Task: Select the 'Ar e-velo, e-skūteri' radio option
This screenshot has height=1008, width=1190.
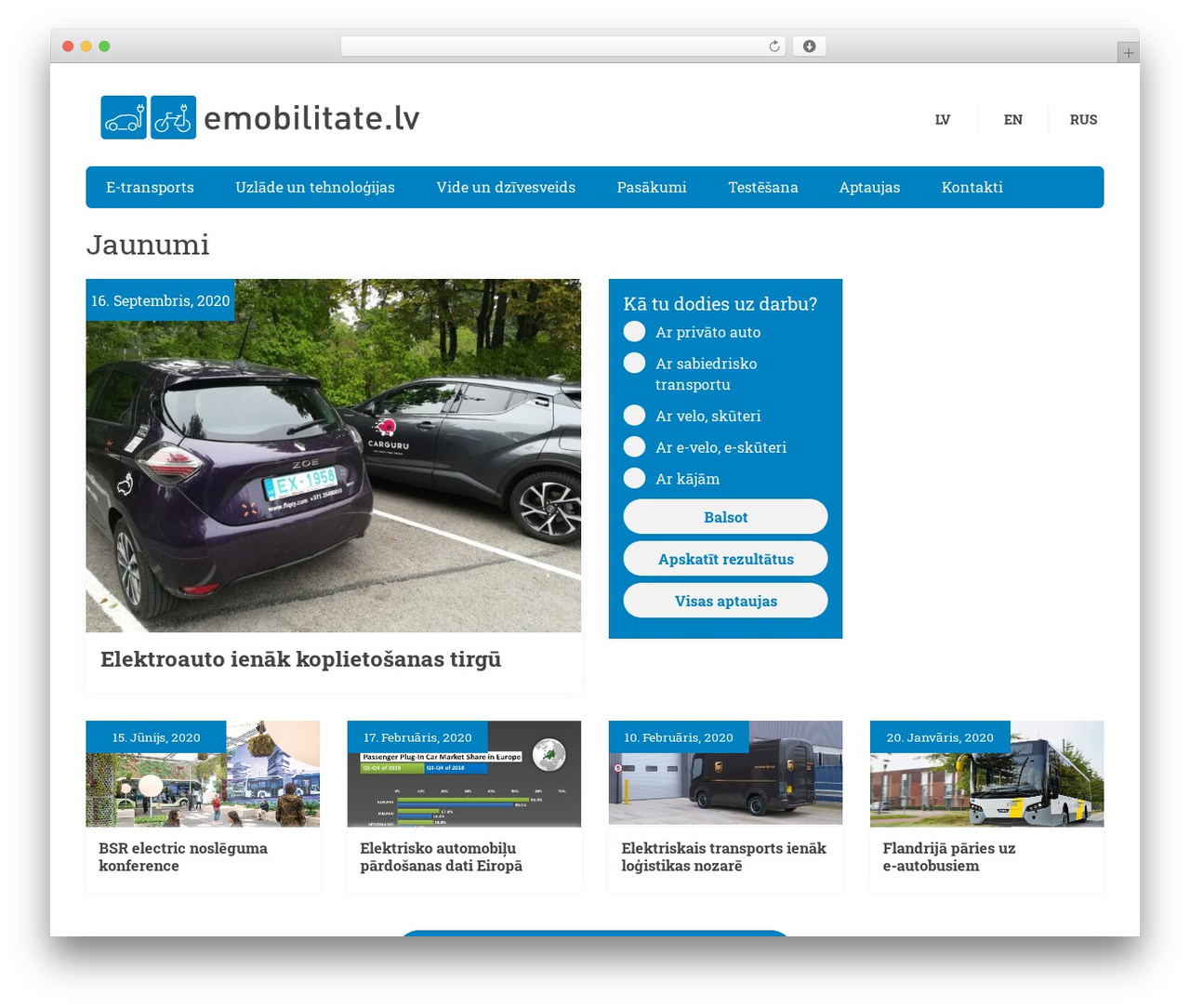Action: 634,447
